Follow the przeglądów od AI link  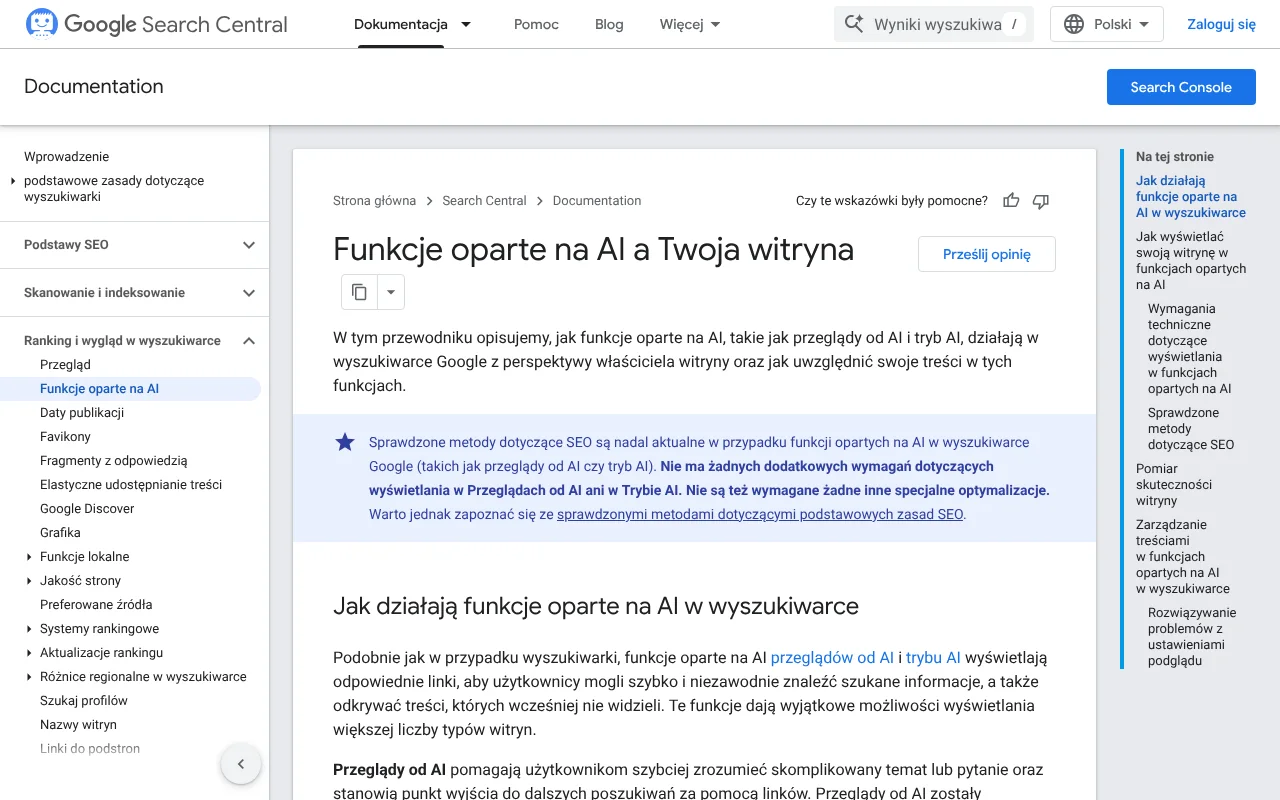[832, 657]
